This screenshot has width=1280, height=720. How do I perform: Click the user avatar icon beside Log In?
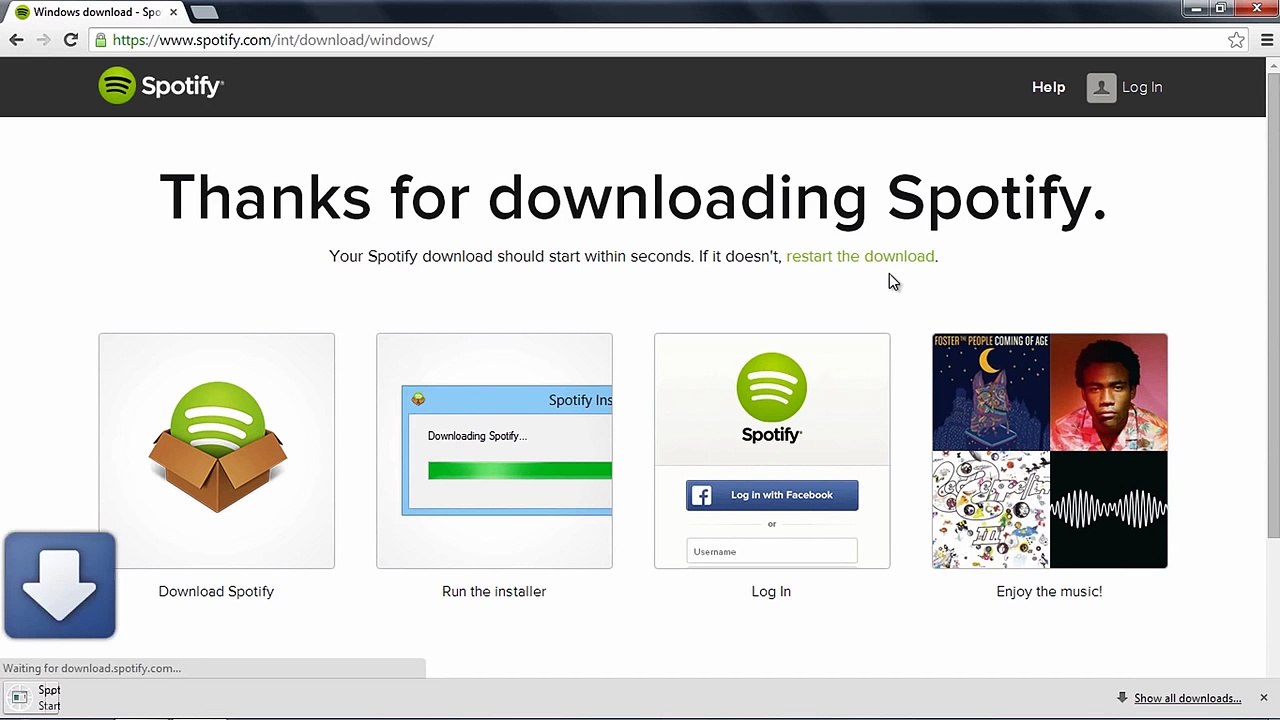[1101, 87]
